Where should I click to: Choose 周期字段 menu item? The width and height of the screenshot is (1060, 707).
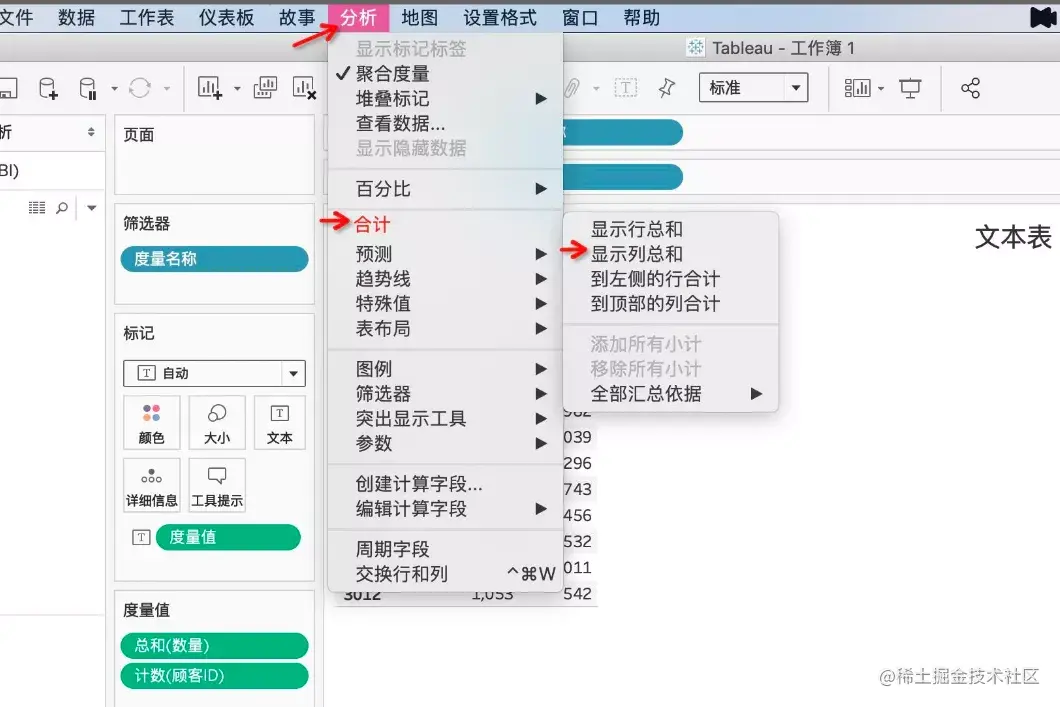tap(445, 549)
